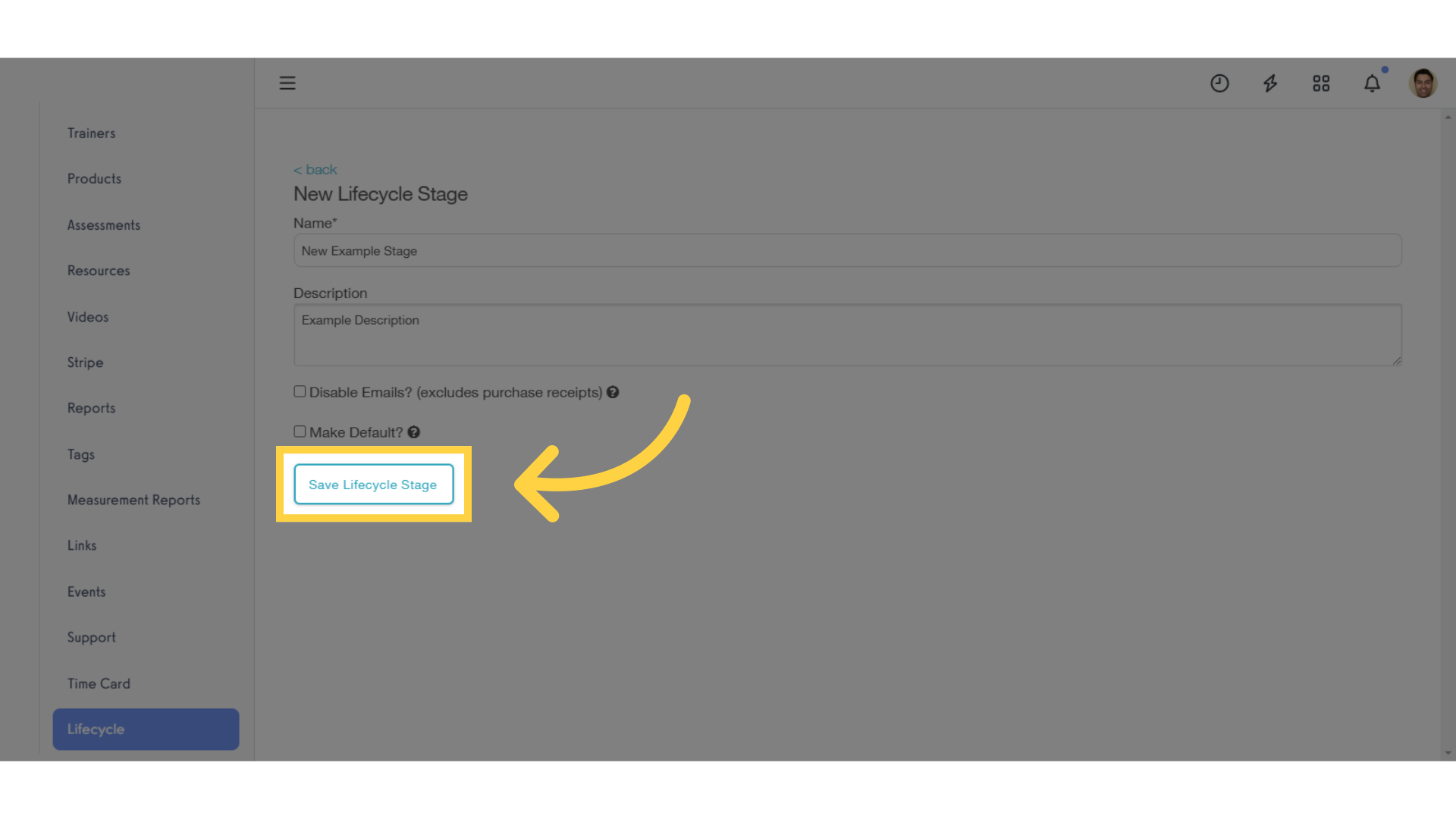The width and height of the screenshot is (1456, 819).
Task: Open the grid/apps icon menu
Action: click(x=1321, y=83)
